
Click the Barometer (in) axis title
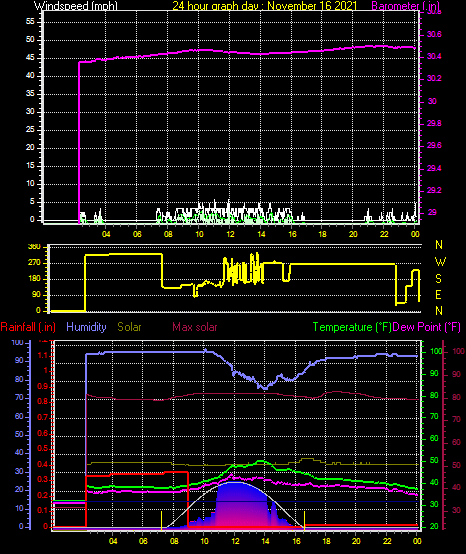point(406,6)
